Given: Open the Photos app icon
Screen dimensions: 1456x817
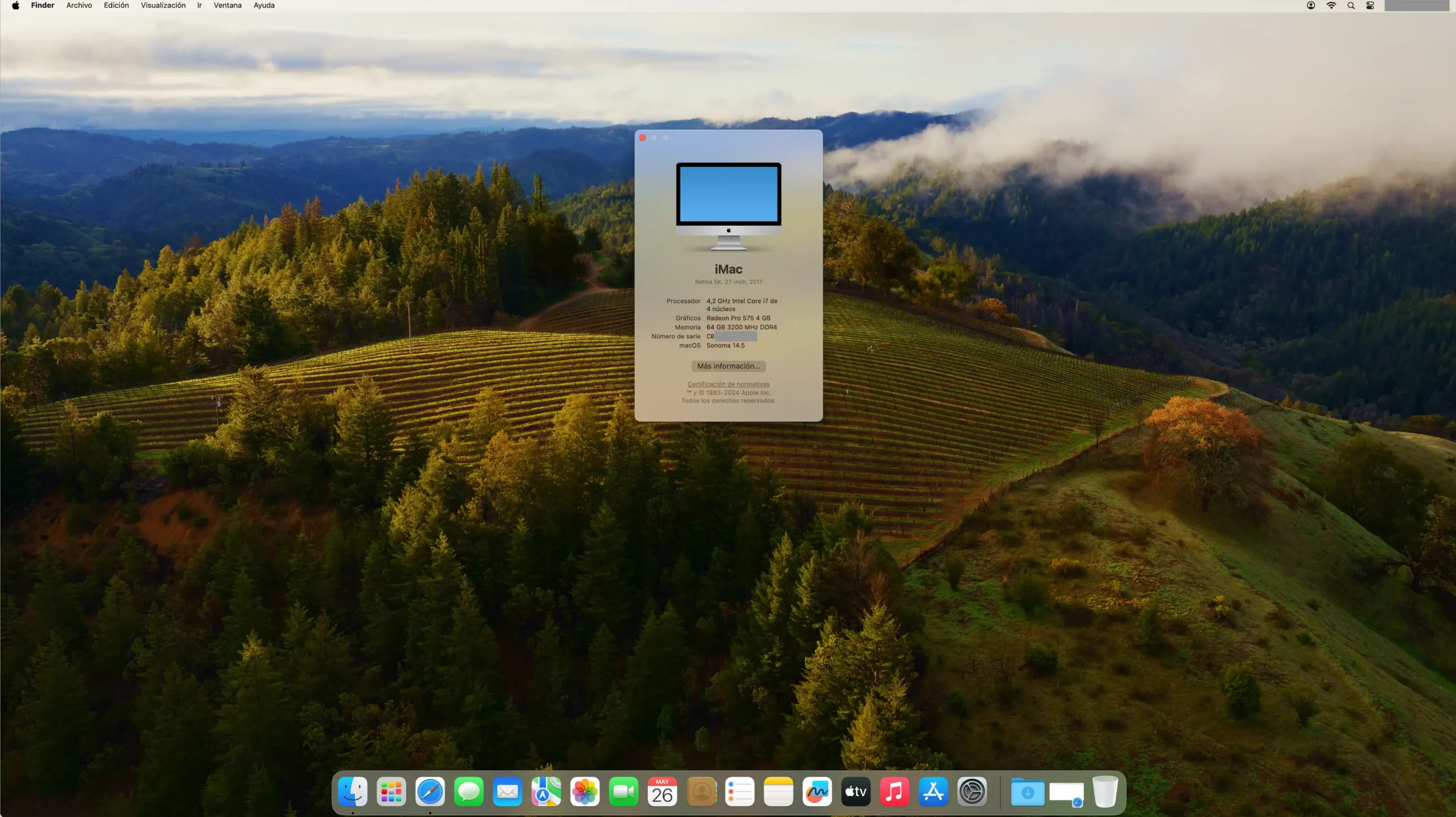Looking at the screenshot, I should tap(585, 791).
